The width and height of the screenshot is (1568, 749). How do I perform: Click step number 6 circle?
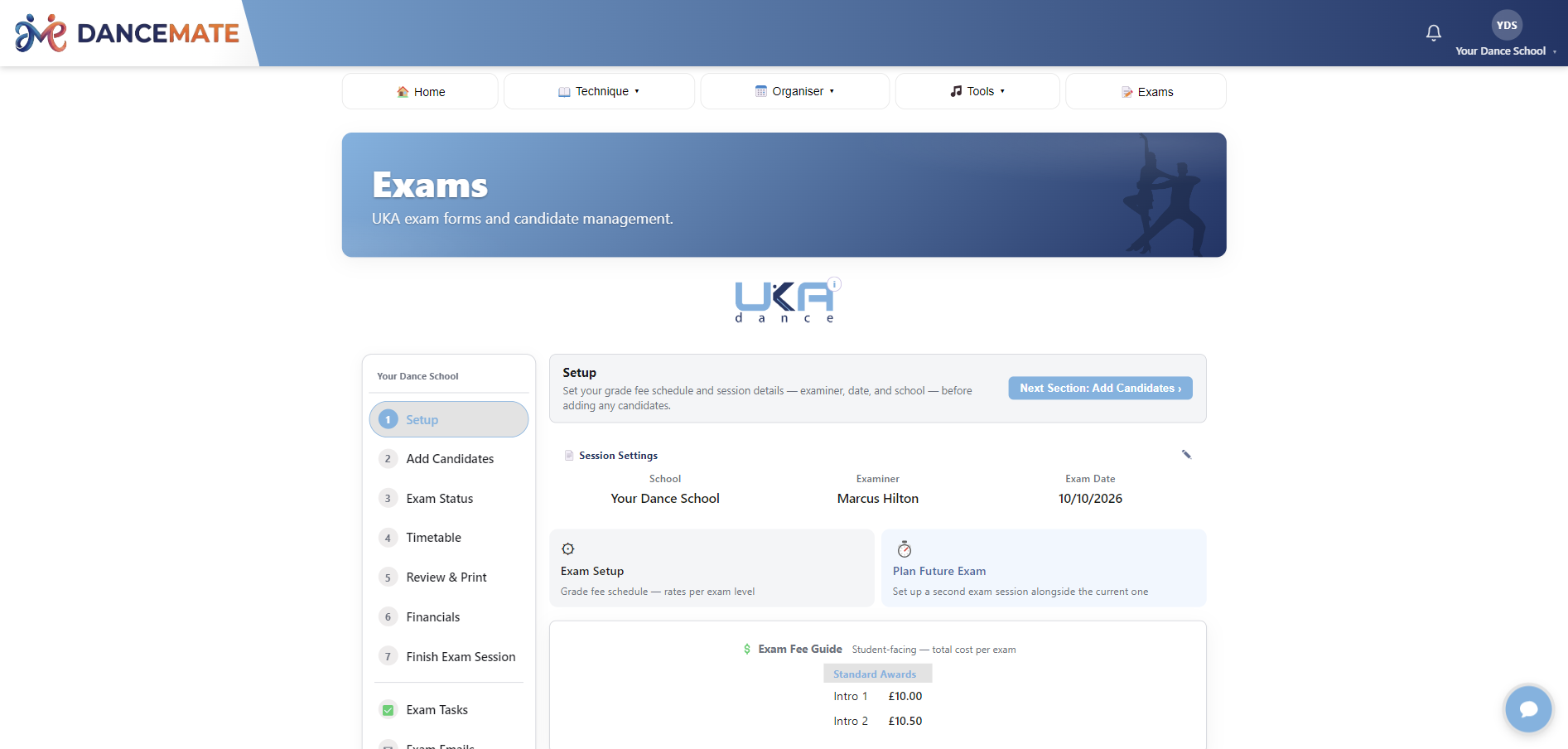[388, 617]
